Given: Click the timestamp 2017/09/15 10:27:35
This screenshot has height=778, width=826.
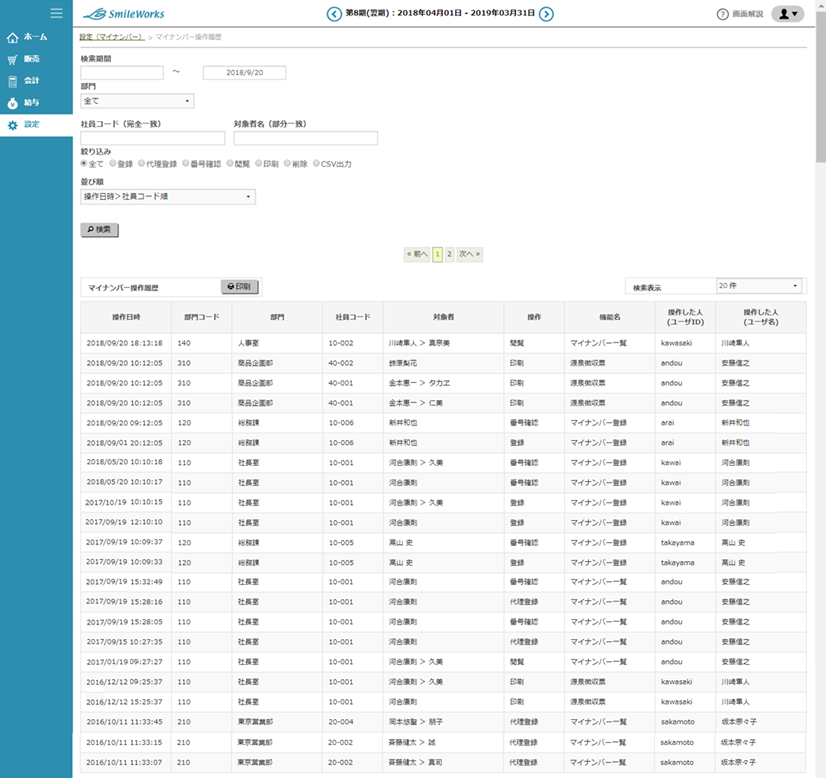Looking at the screenshot, I should 124,642.
